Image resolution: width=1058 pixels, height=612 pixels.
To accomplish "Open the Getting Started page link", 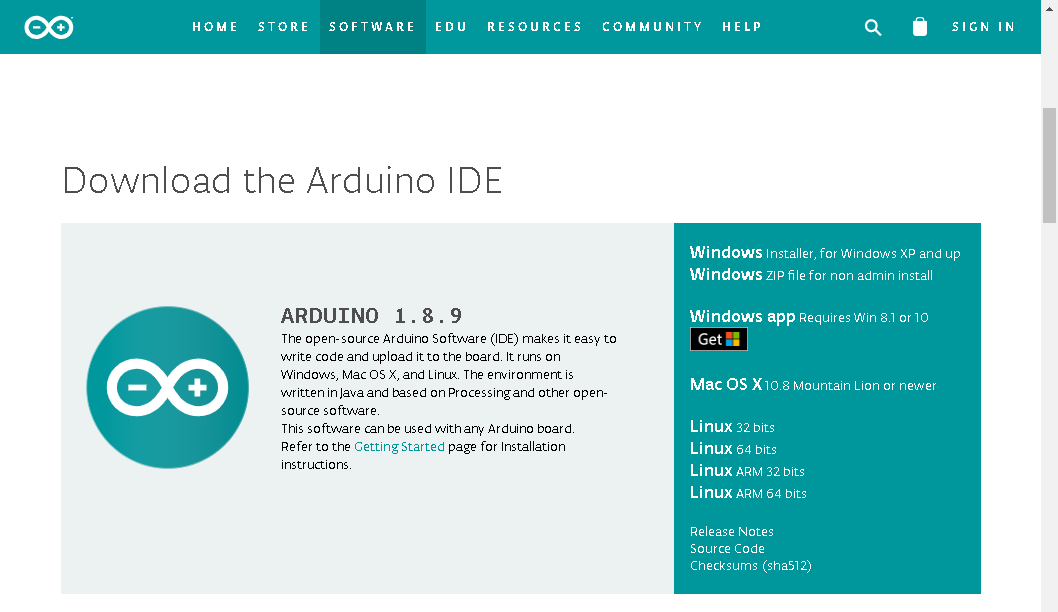I will [x=399, y=447].
